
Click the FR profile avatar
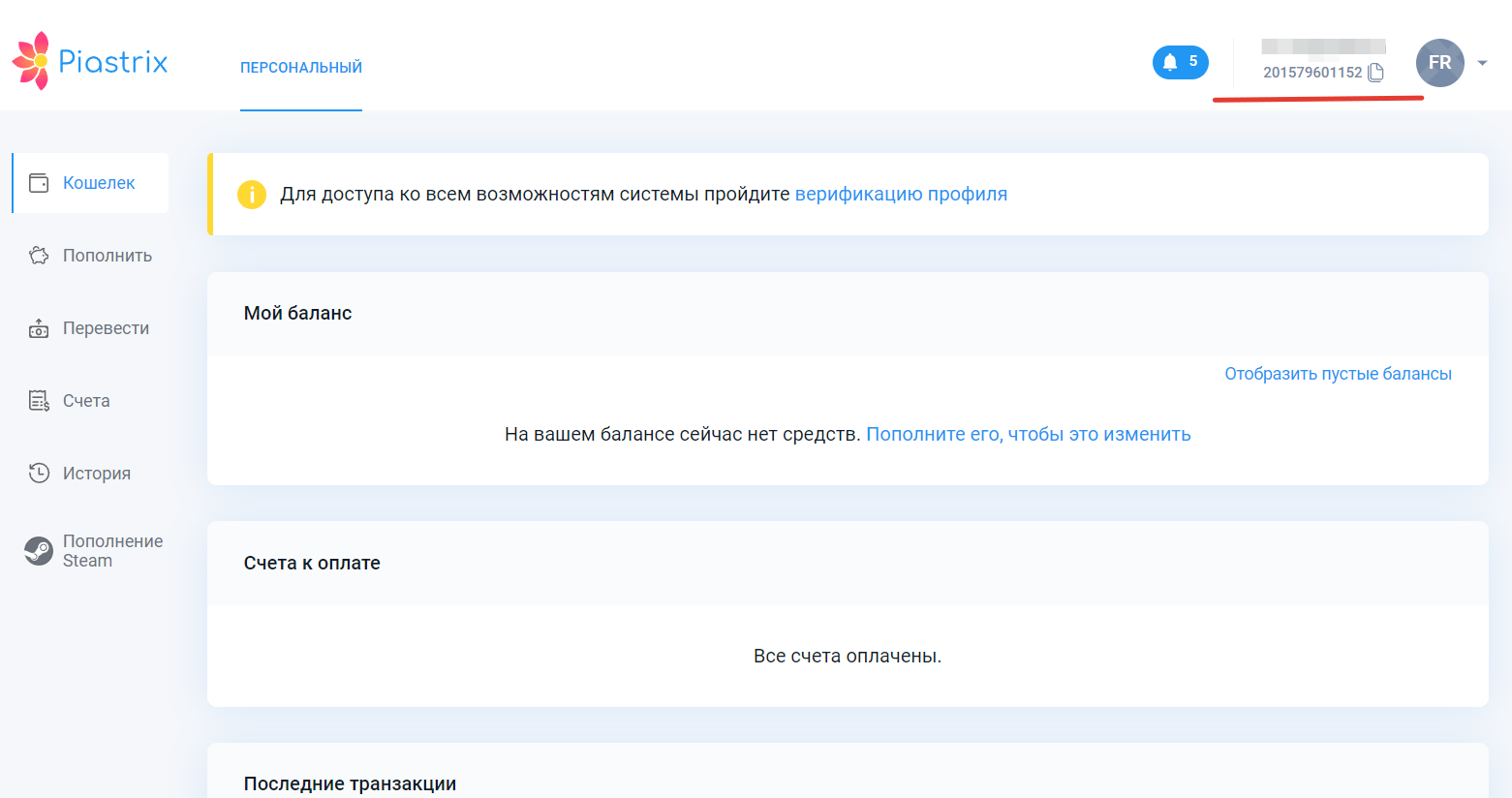[x=1439, y=63]
